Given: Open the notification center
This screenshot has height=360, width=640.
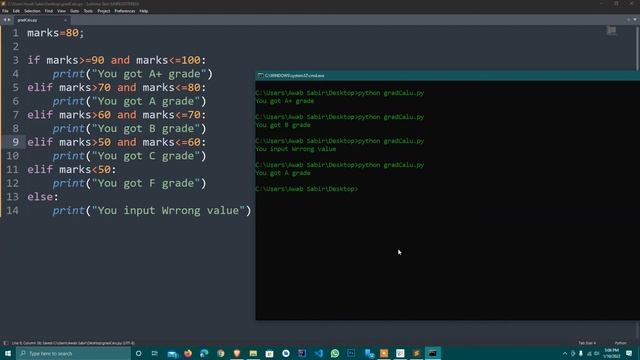Looking at the screenshot, I should point(629,353).
